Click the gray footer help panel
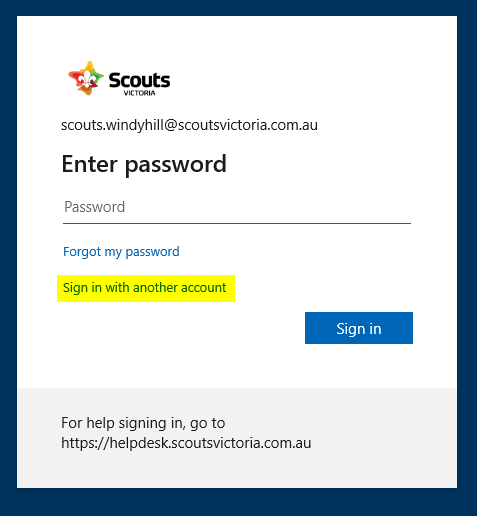 coord(237,438)
